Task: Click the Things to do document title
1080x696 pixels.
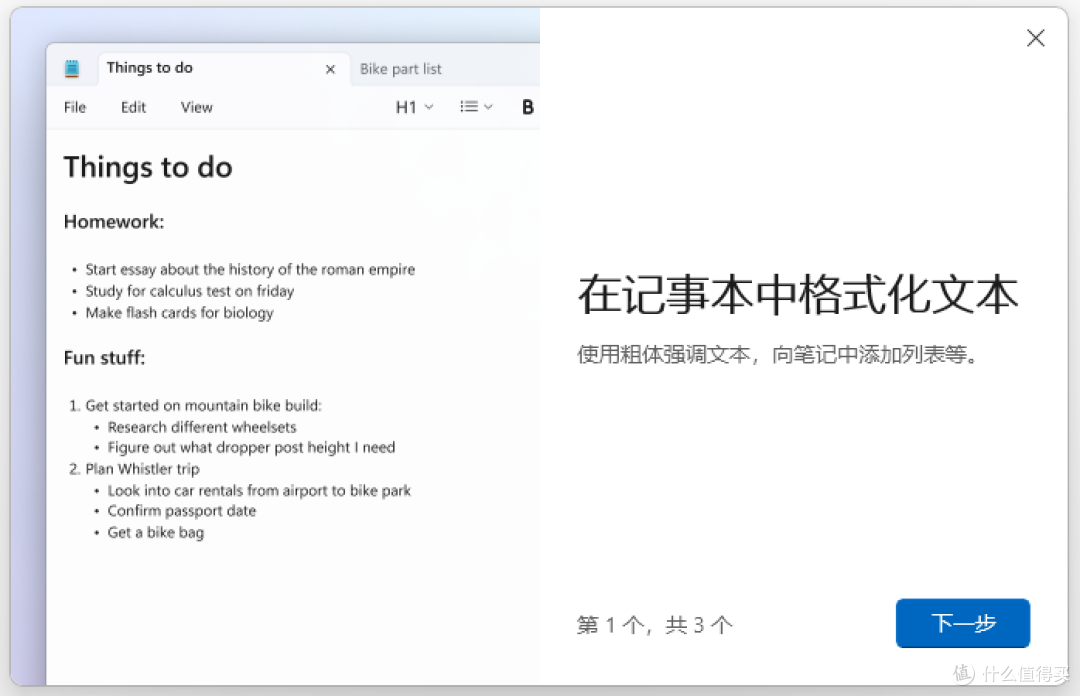Action: pos(148,167)
